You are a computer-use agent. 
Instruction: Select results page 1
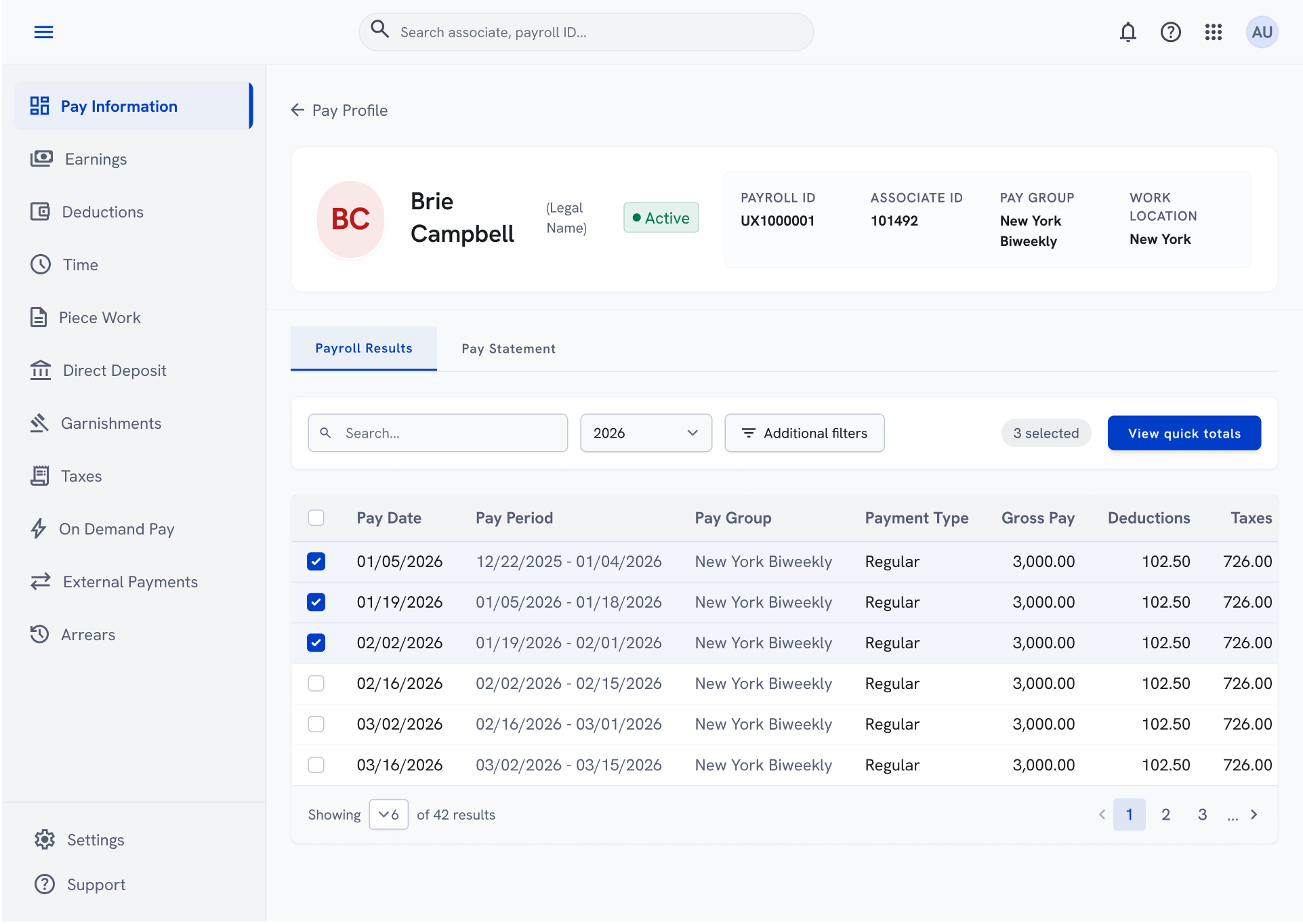pyautogui.click(x=1129, y=814)
